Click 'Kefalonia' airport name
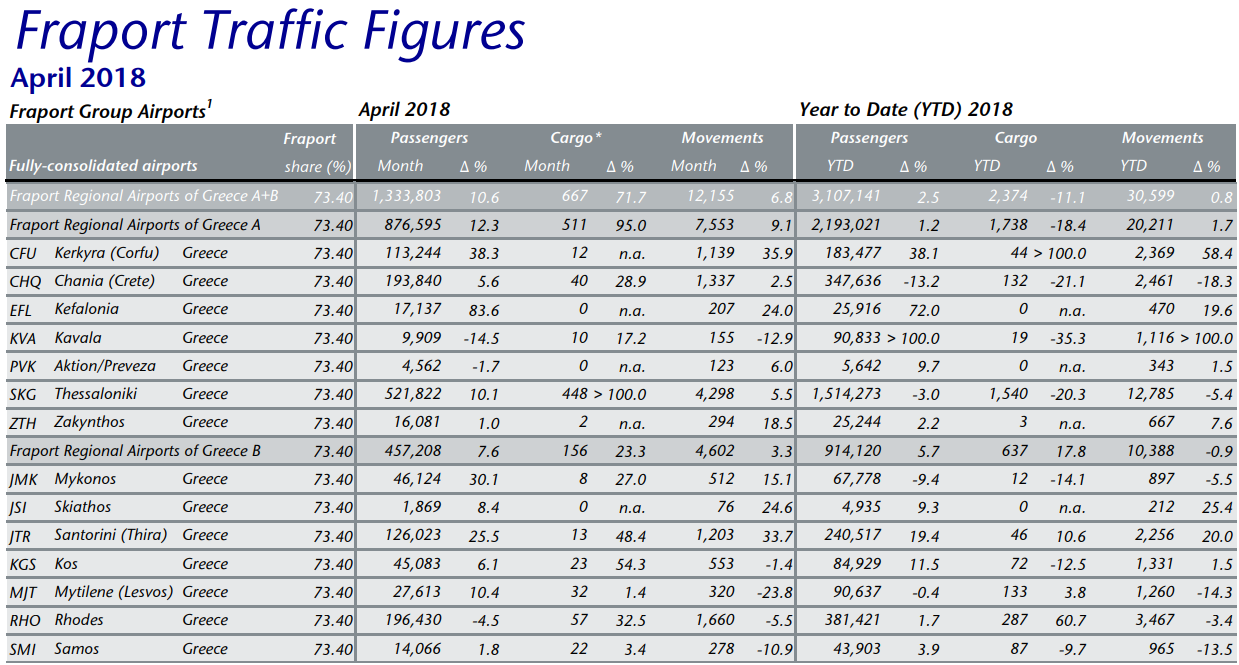The height and width of the screenshot is (665, 1239). click(86, 310)
